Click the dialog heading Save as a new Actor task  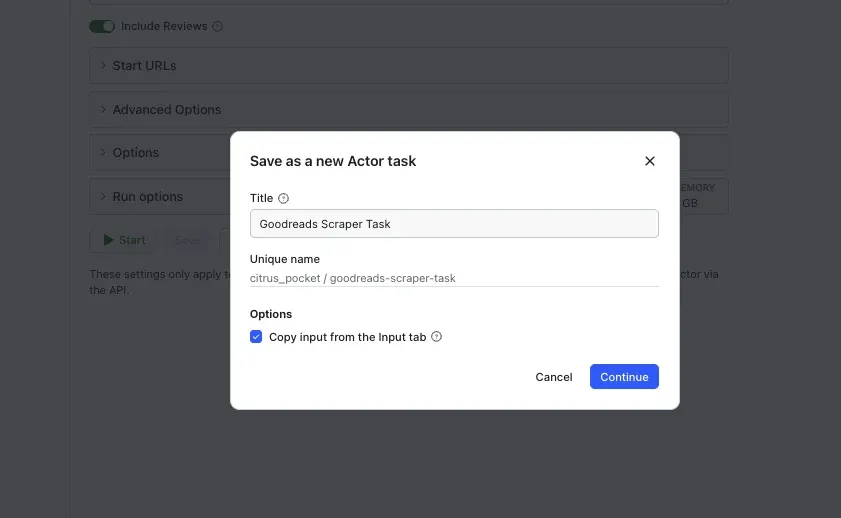click(x=333, y=161)
